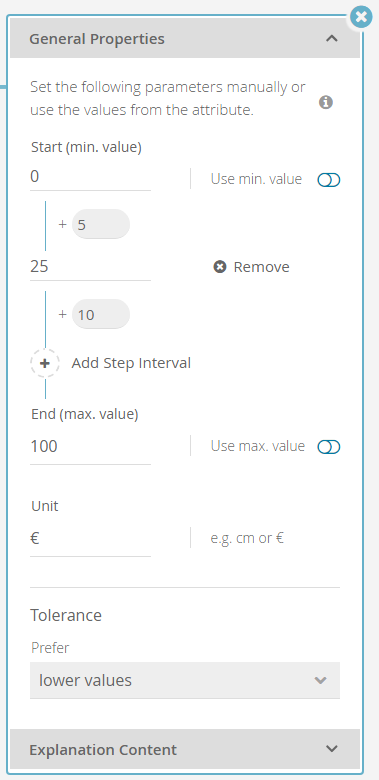Click the Explanation Content header title
This screenshot has height=780, width=379.
(x=103, y=750)
